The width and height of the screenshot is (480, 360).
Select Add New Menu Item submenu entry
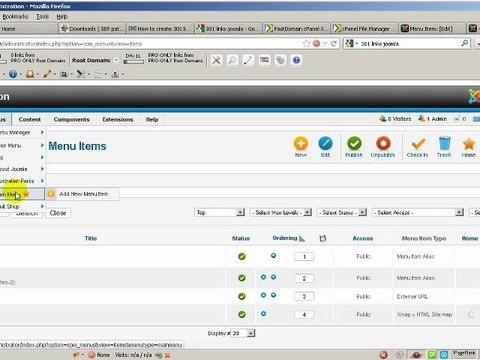(83, 194)
